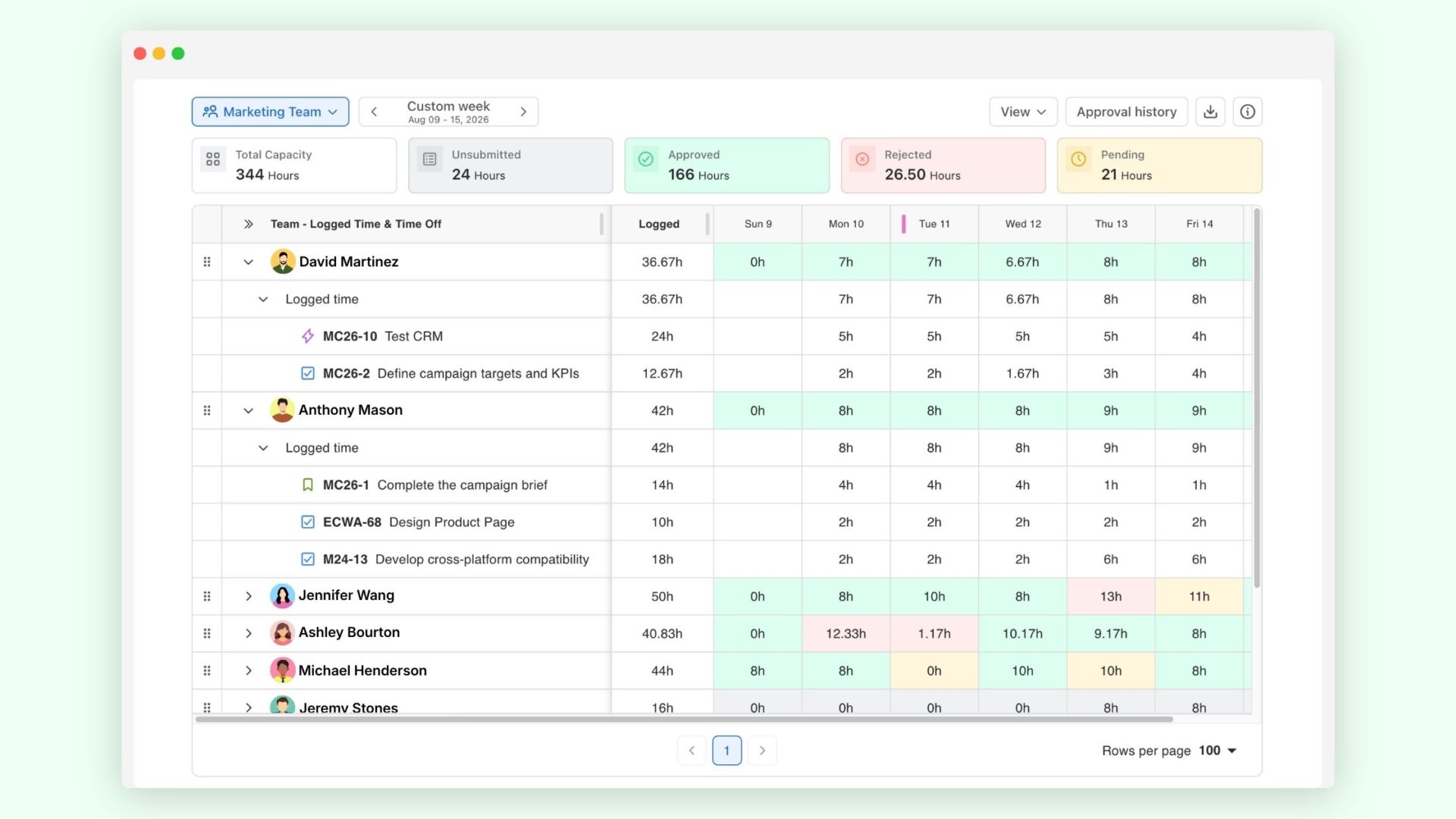Expand Michael Henderson's row
Viewport: 1456px width, 819px height.
coord(248,670)
